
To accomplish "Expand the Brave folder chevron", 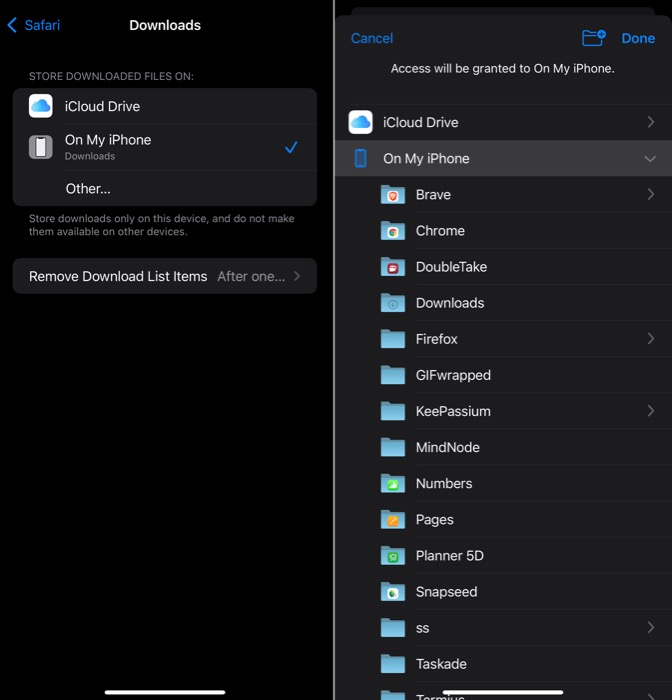I will coord(651,194).
